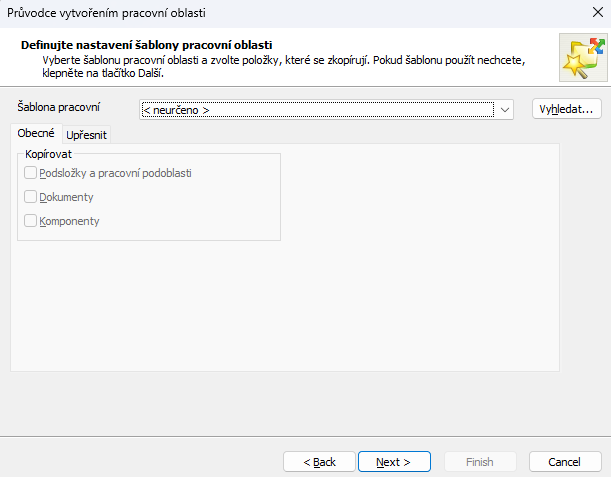Click the Kopírovat group box label

point(48,153)
